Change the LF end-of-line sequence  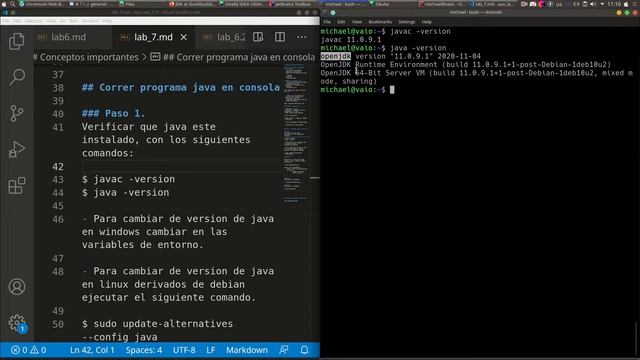(x=211, y=350)
